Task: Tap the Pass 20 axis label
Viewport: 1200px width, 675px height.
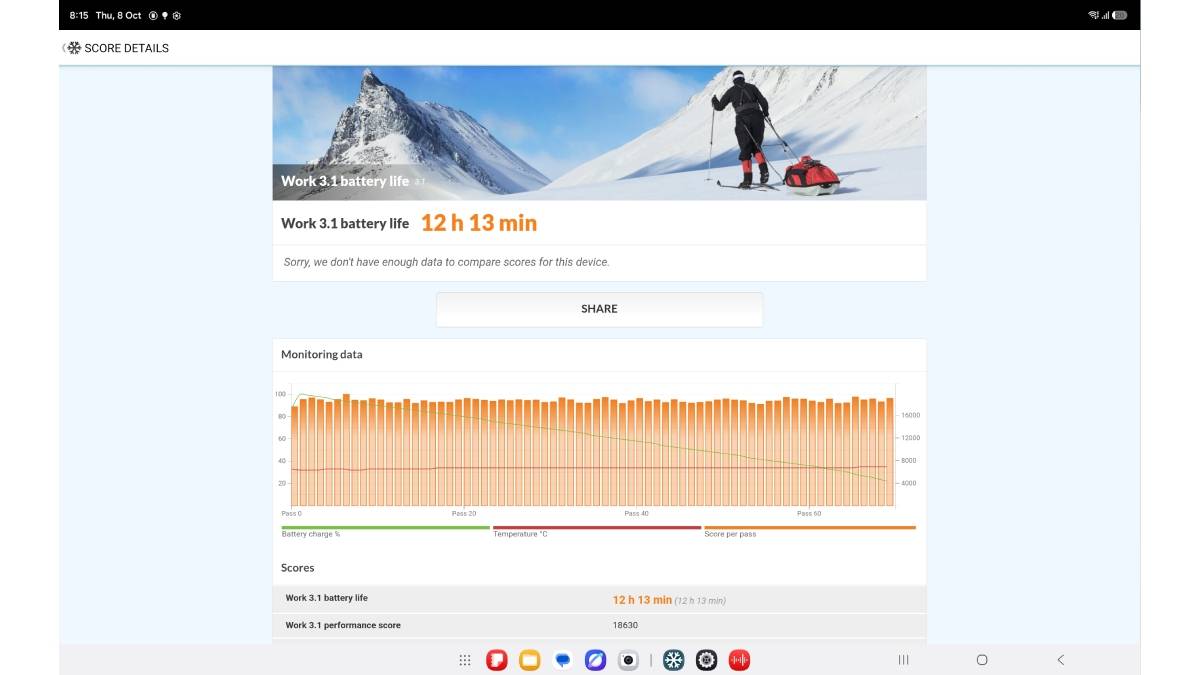Action: [x=464, y=513]
